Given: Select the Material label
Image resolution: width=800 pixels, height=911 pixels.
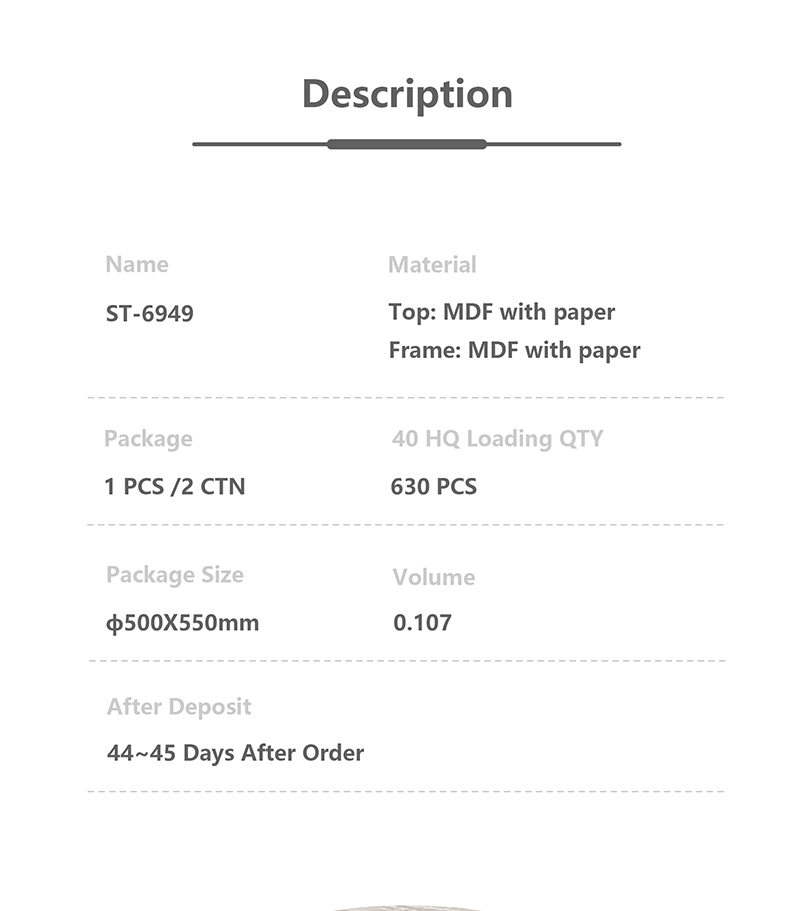Looking at the screenshot, I should click(432, 265).
